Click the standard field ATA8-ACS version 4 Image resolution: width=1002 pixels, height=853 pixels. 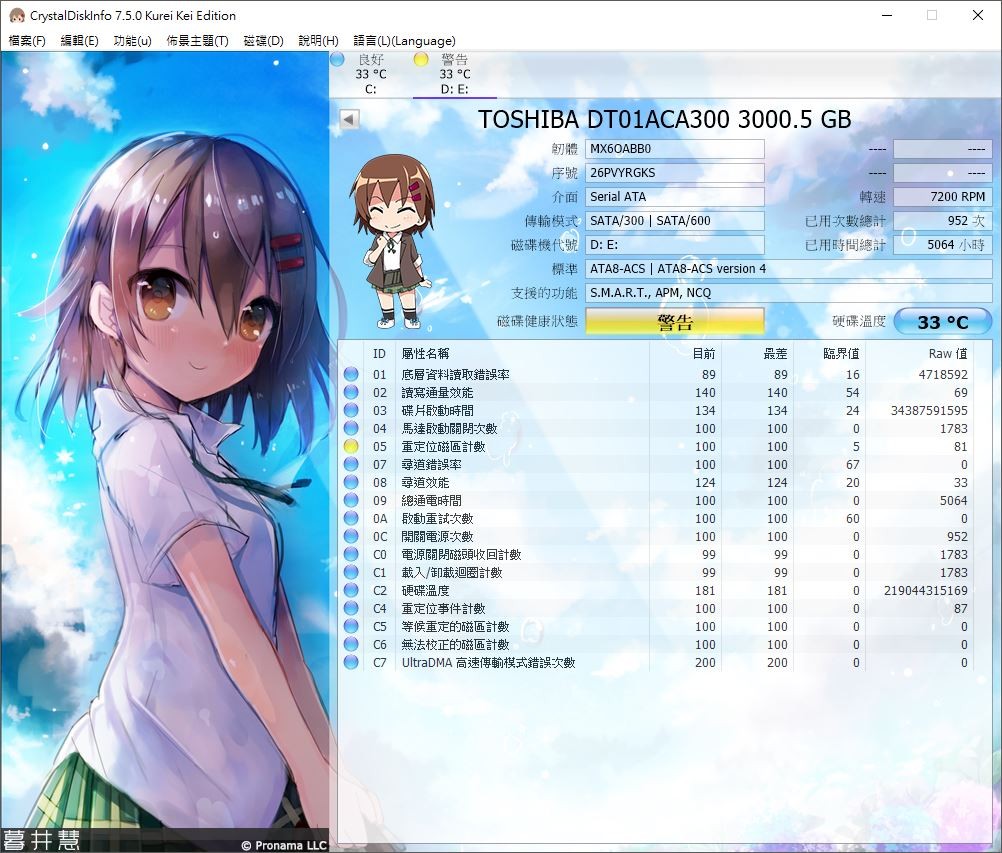coord(789,269)
